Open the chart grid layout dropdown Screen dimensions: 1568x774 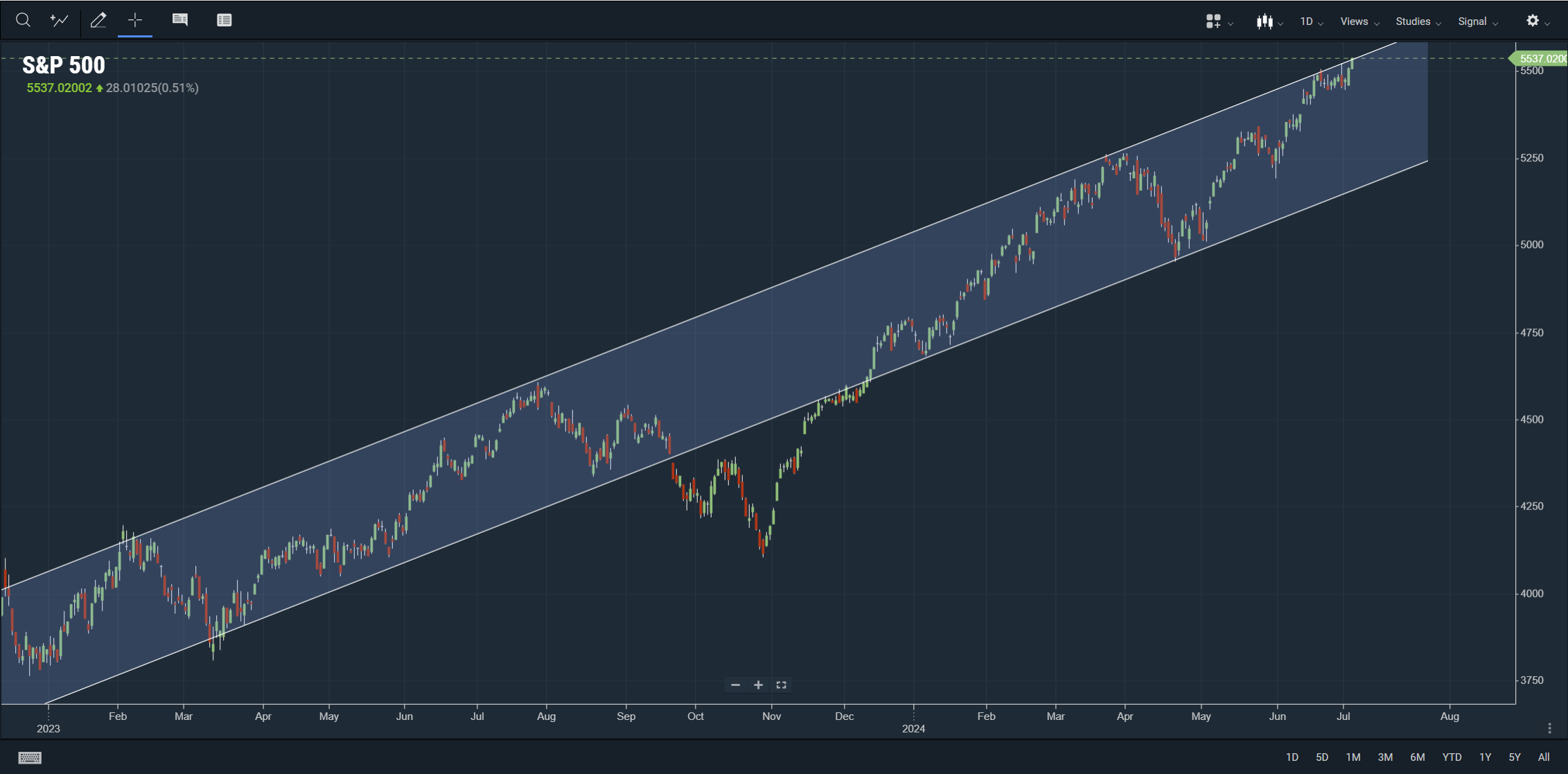tap(1219, 21)
